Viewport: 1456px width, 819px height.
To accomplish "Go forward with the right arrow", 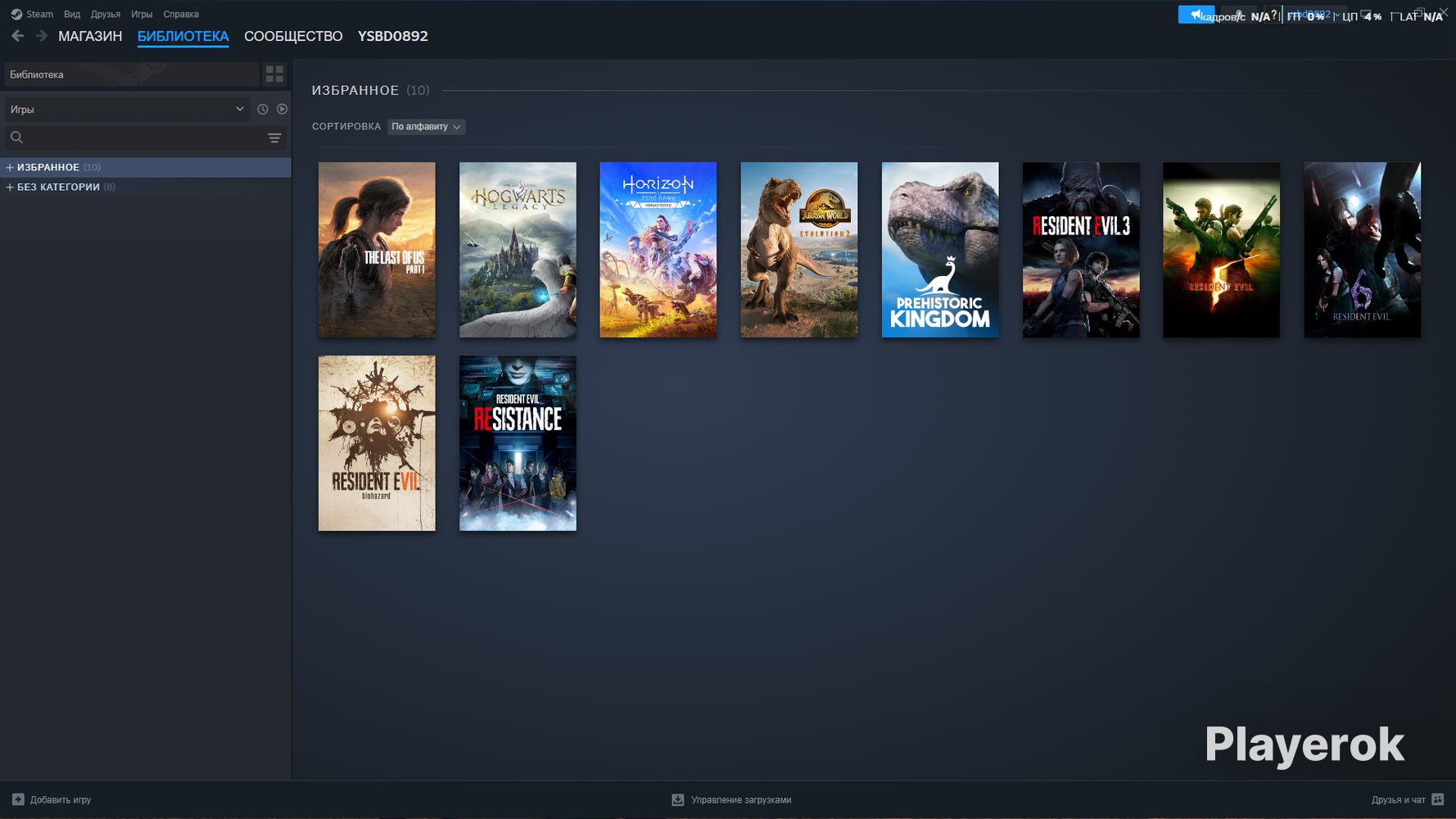I will click(x=41, y=36).
